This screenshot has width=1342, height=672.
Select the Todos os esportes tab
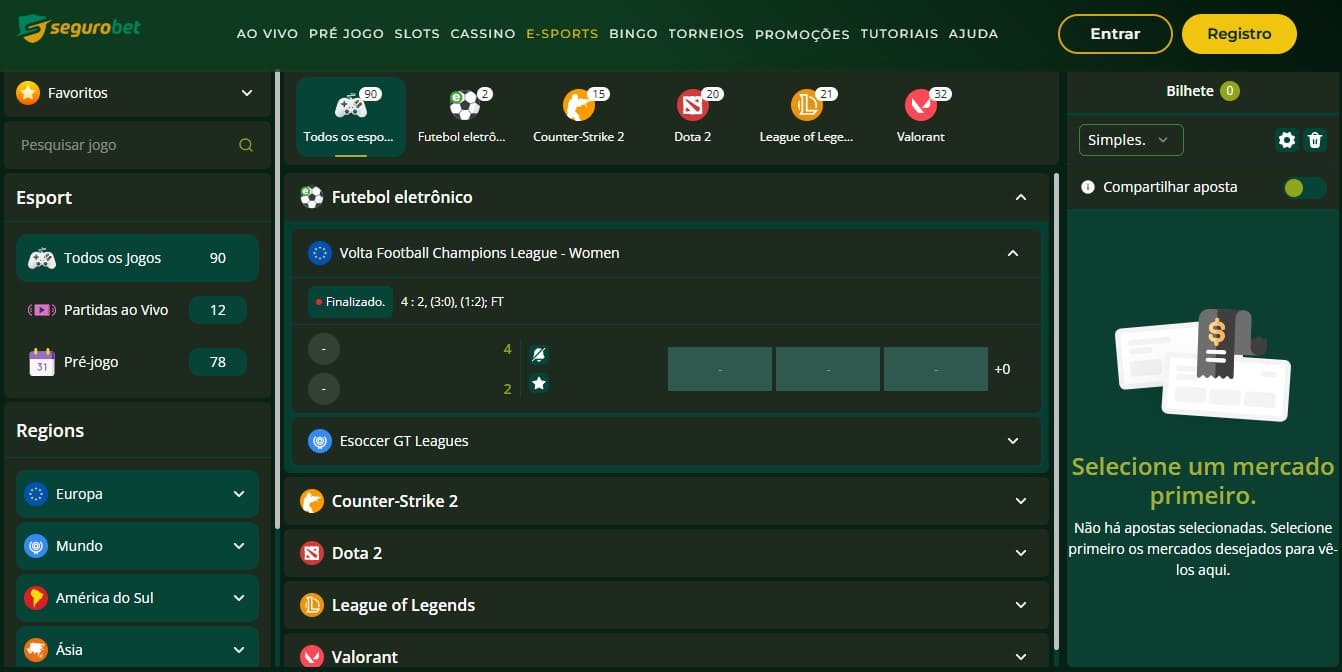point(350,117)
